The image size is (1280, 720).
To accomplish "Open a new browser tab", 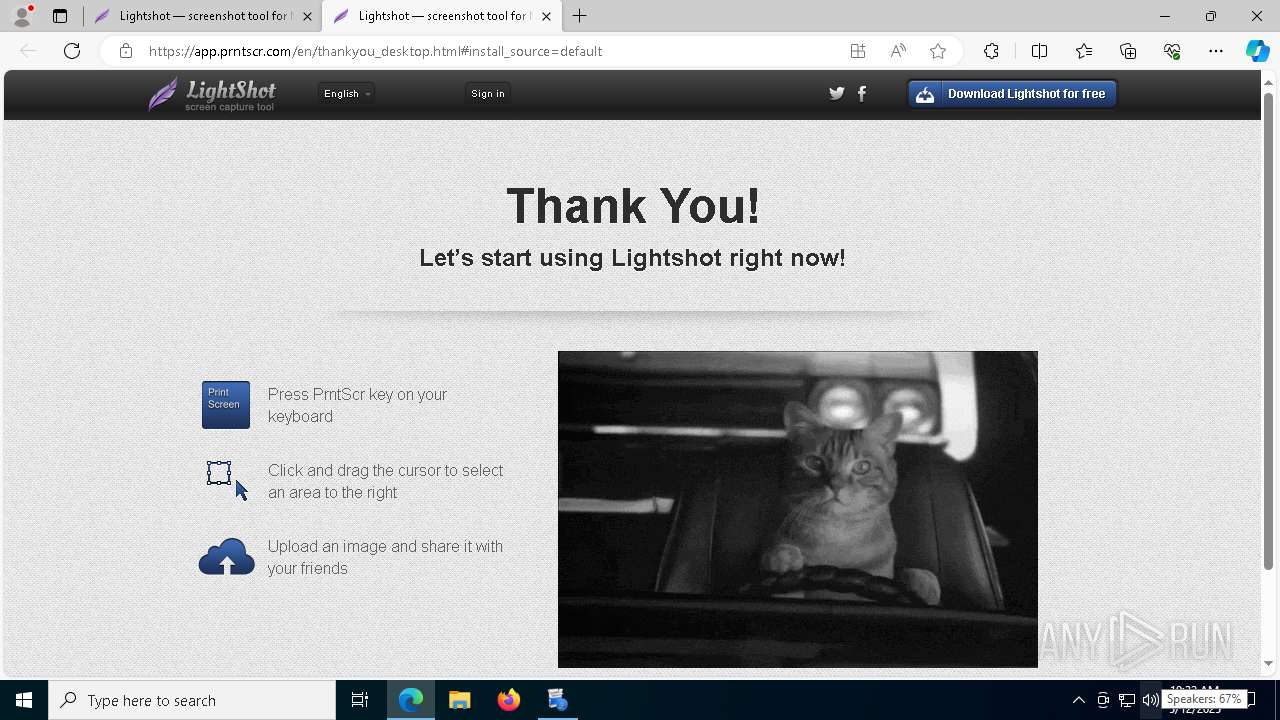I will 580,16.
